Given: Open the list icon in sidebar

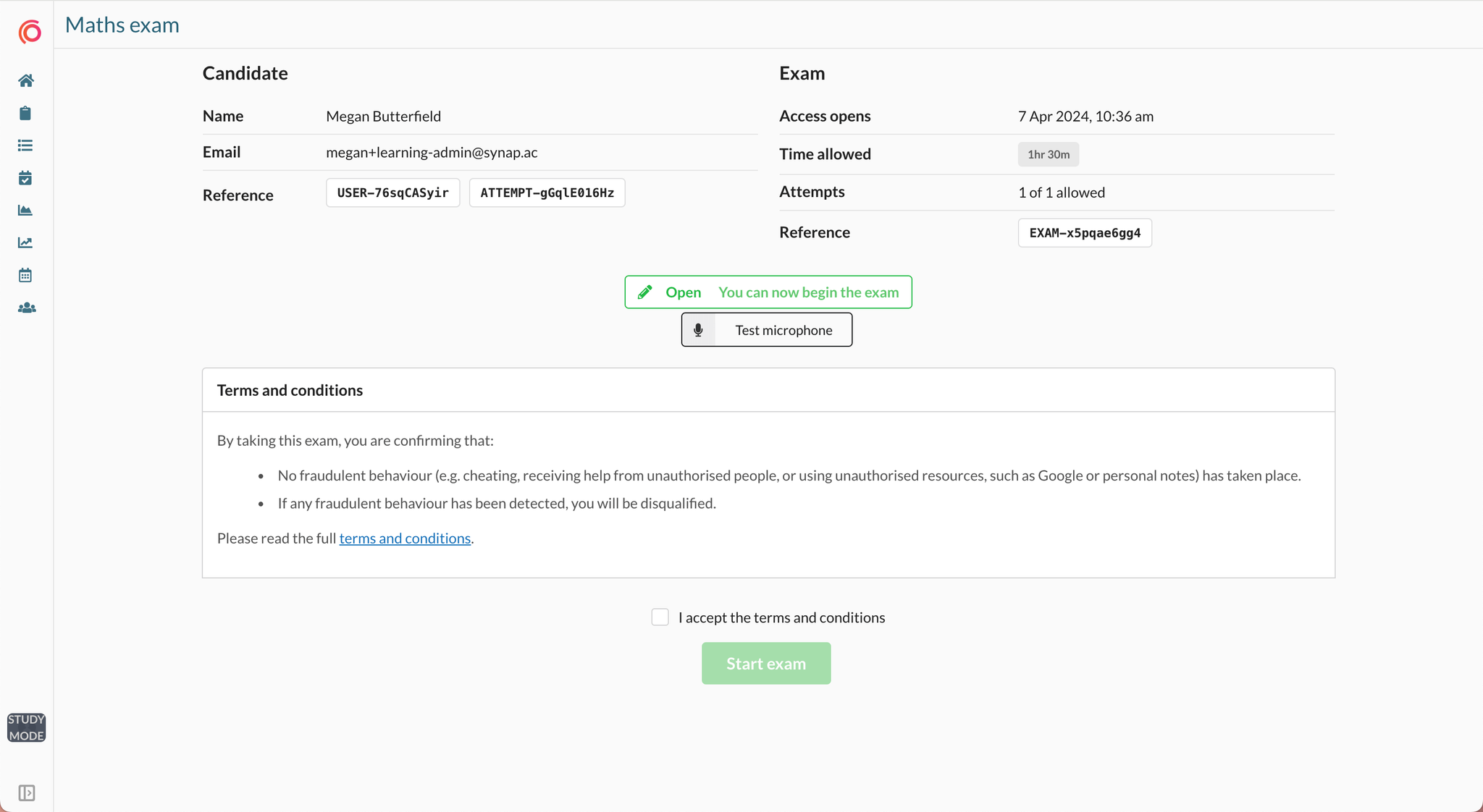Looking at the screenshot, I should click(25, 145).
